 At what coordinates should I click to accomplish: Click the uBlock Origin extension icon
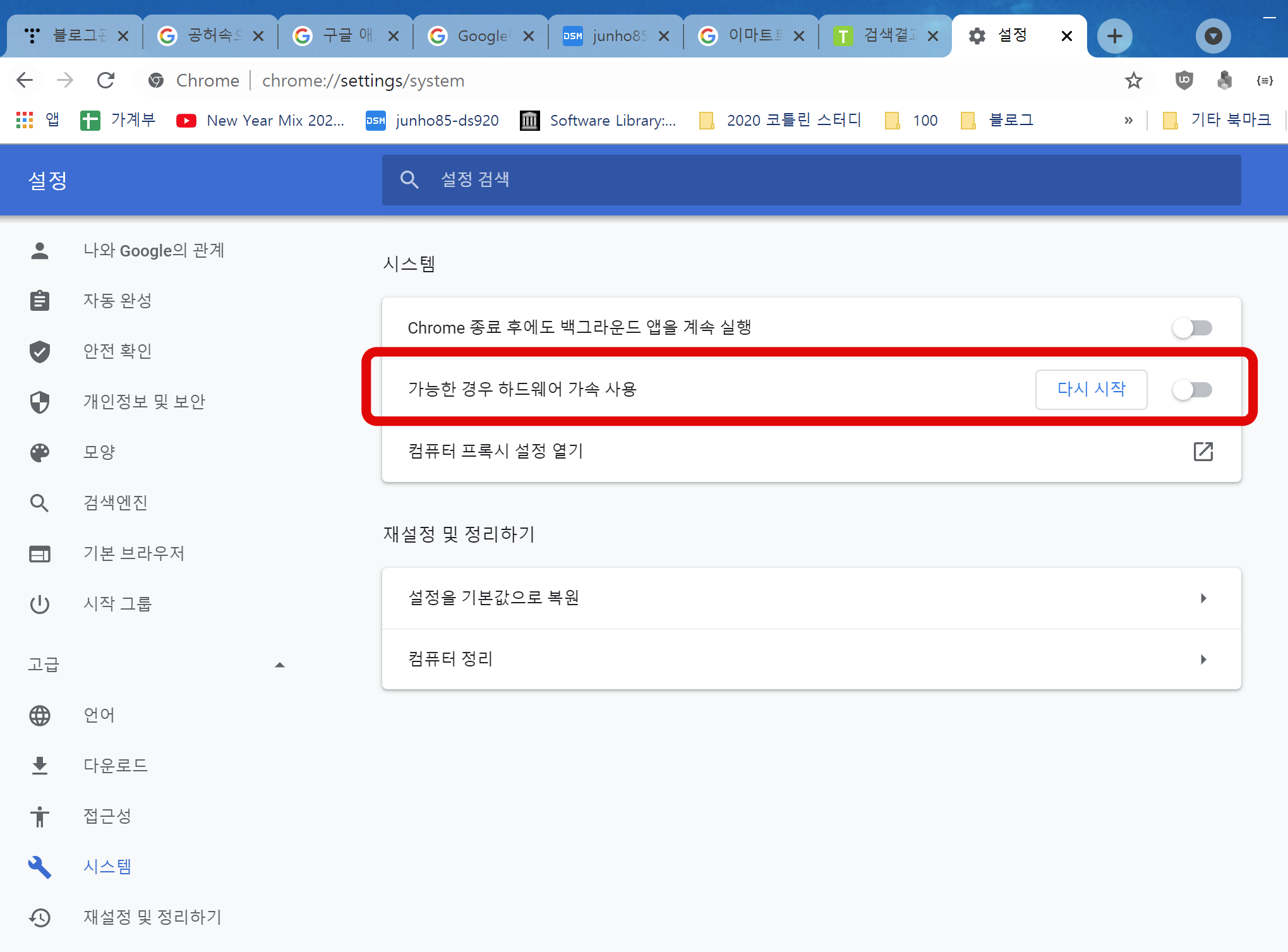[1184, 80]
